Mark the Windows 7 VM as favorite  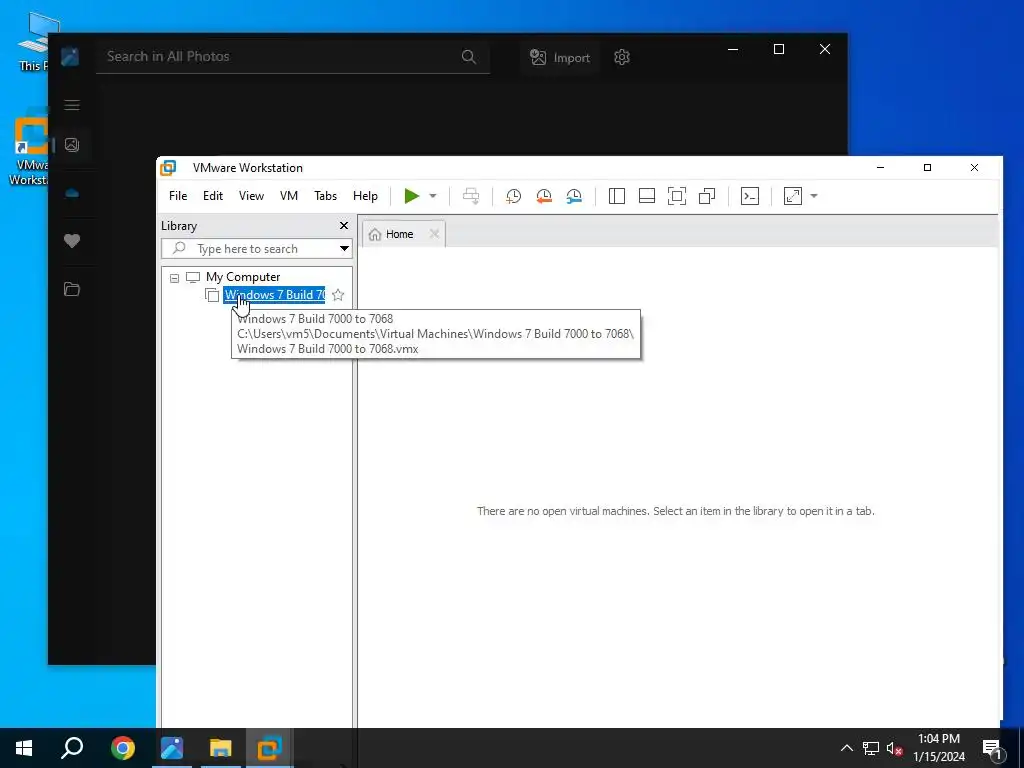click(x=338, y=295)
